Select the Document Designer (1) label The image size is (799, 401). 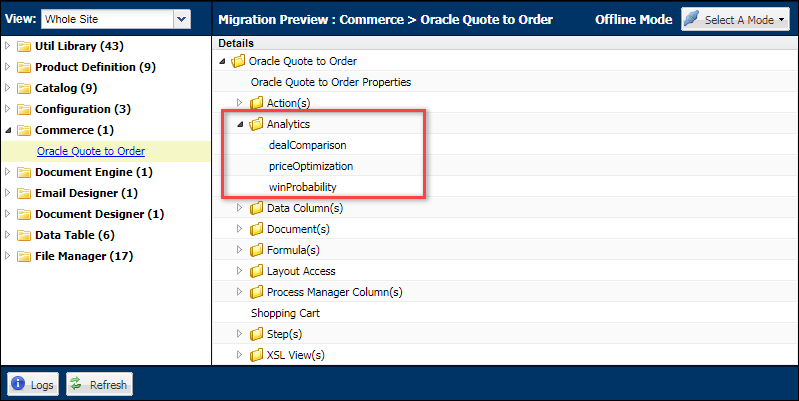pyautogui.click(x=99, y=214)
